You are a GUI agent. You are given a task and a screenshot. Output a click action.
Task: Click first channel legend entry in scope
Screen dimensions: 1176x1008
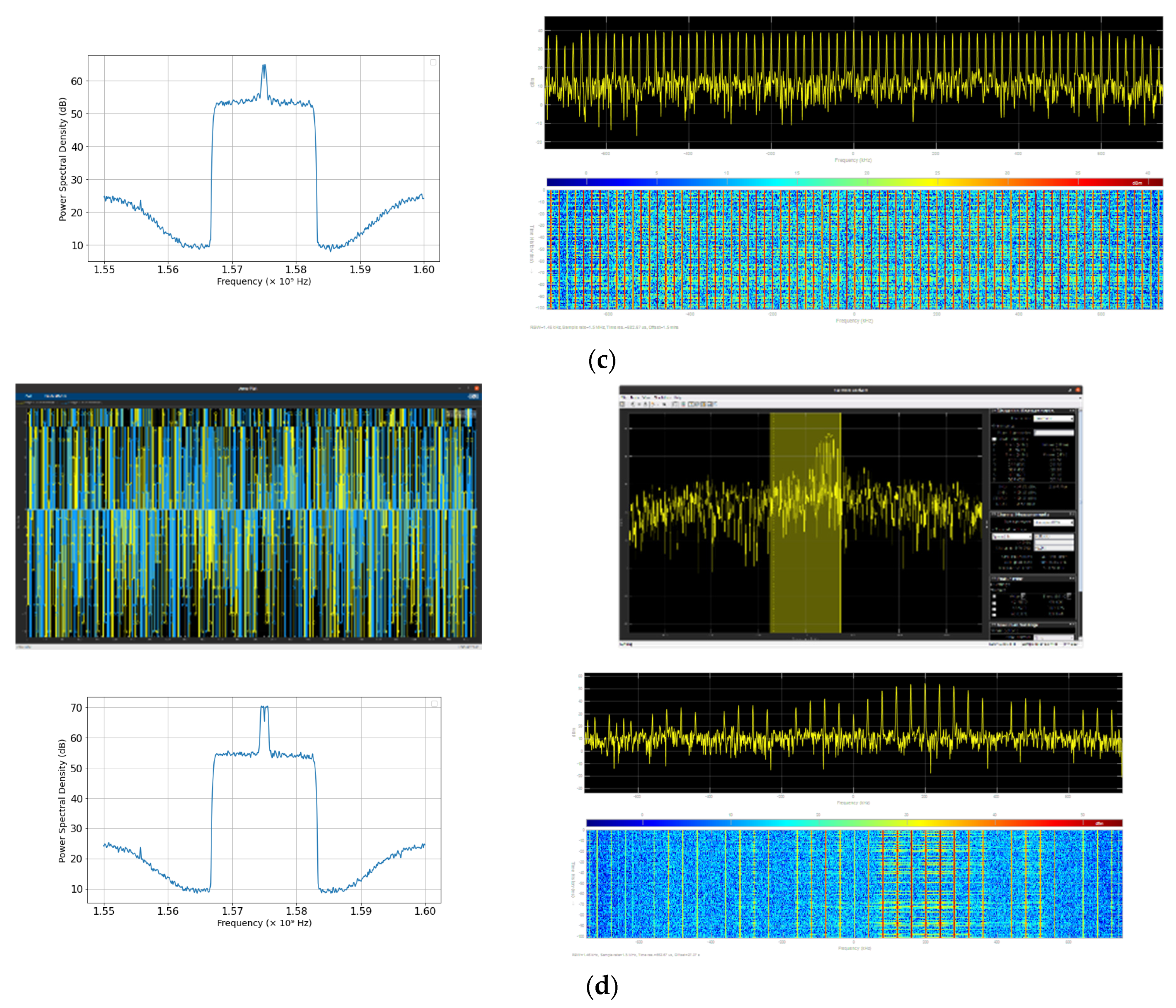pos(35,403)
